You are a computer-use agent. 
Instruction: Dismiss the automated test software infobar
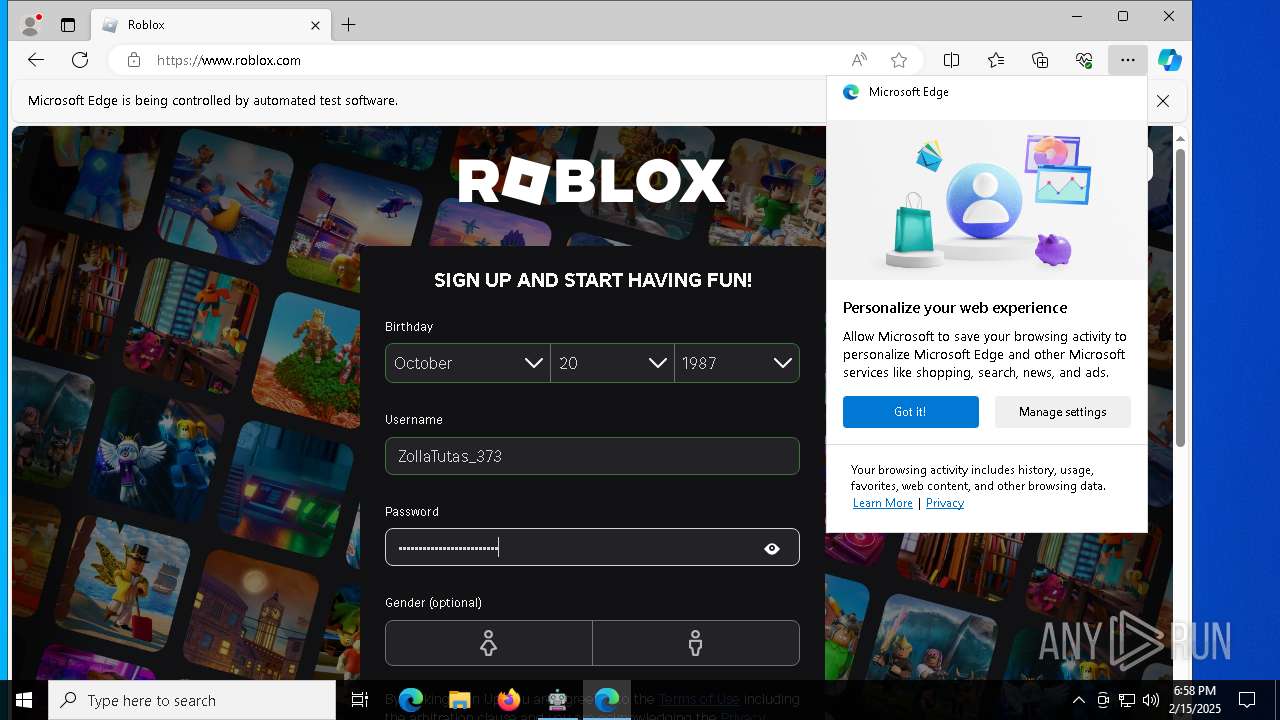[1162, 101]
